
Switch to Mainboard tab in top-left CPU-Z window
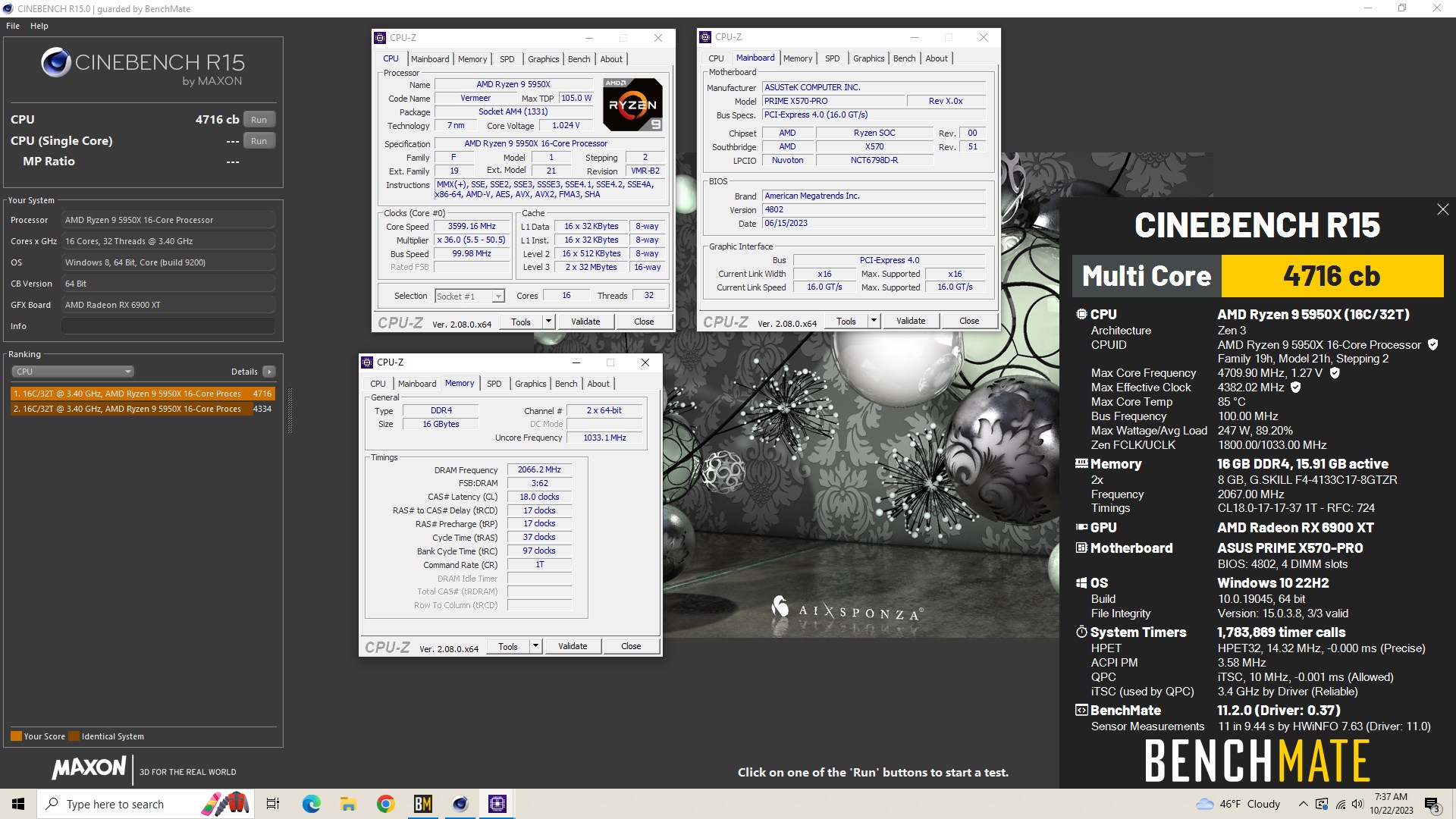(430, 59)
